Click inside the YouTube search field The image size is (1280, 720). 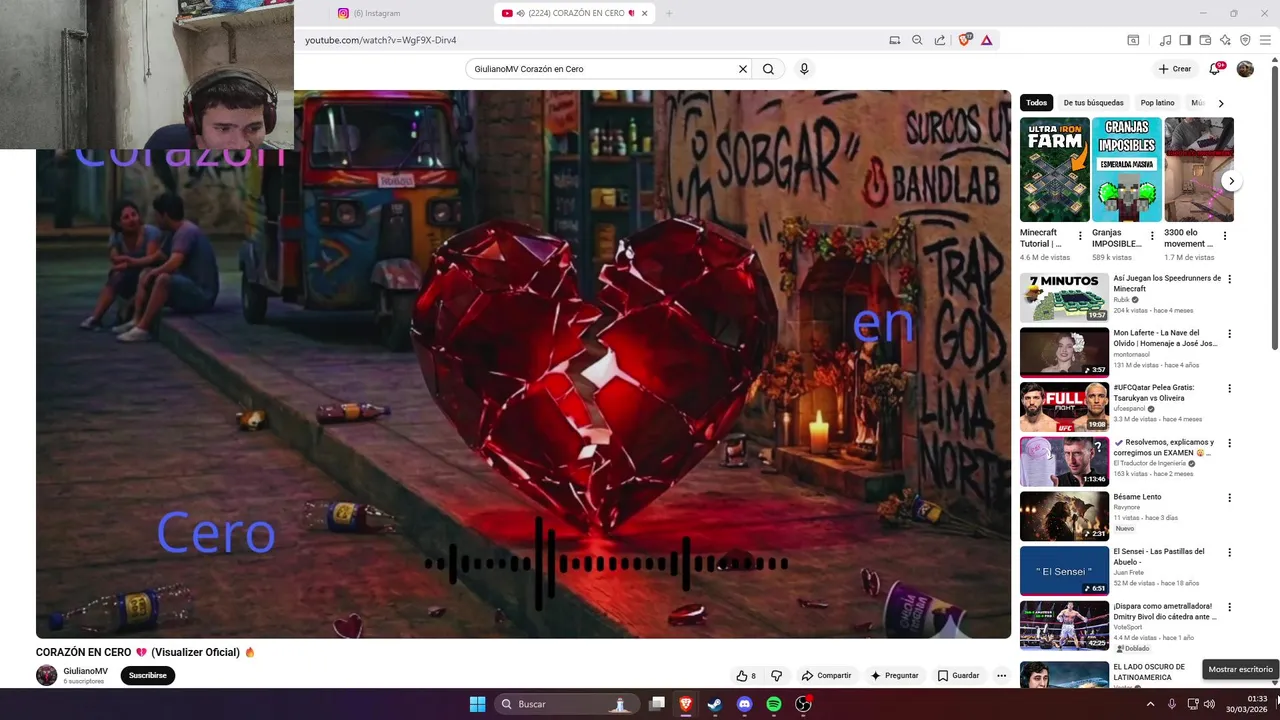[x=600, y=69]
